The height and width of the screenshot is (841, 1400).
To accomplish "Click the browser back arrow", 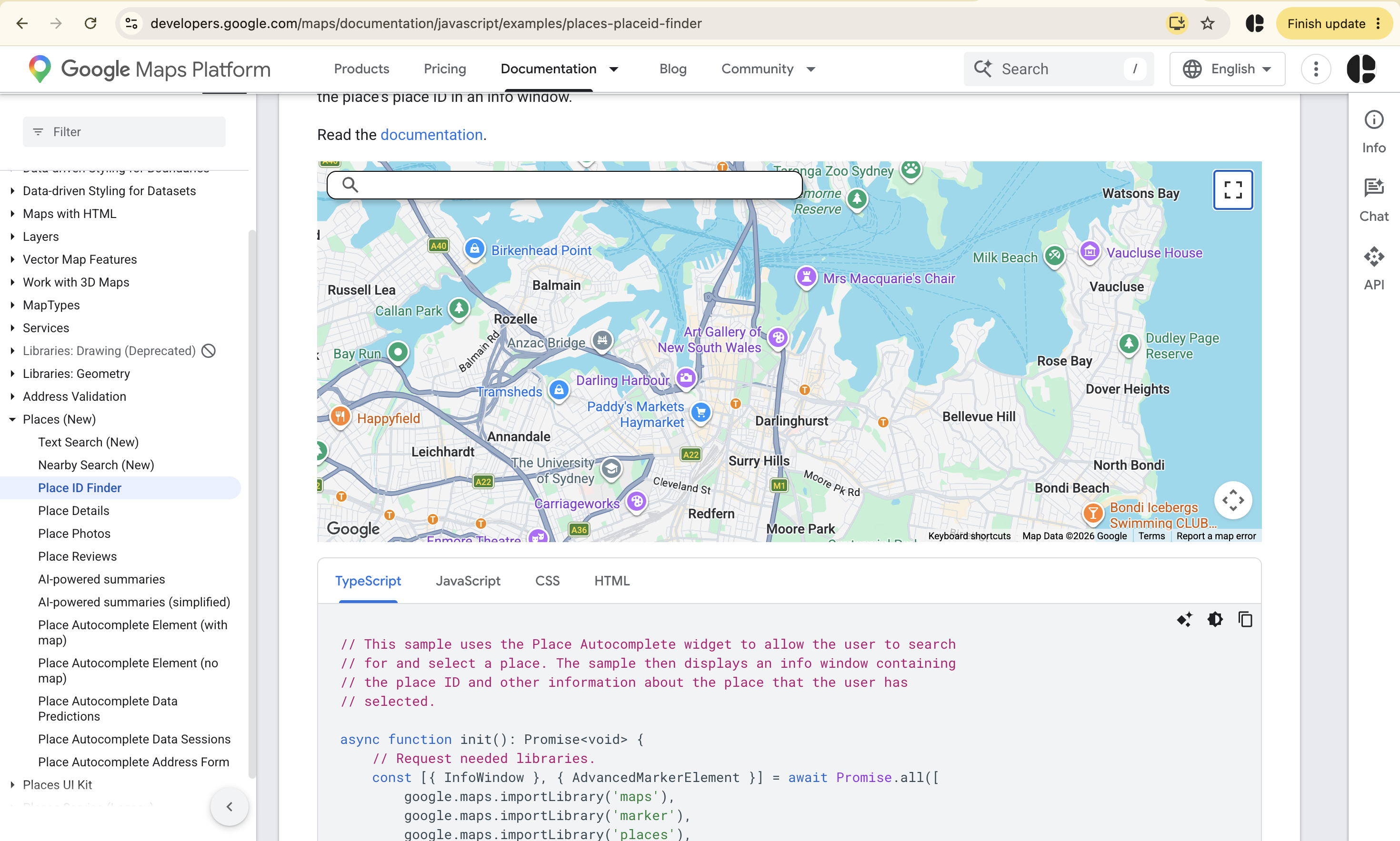I will tap(22, 23).
